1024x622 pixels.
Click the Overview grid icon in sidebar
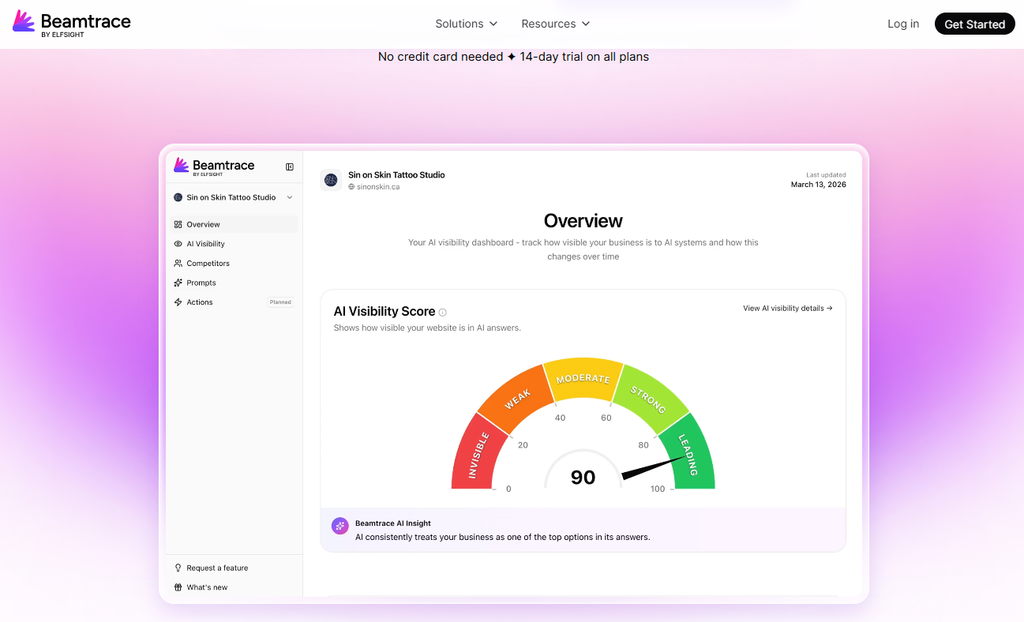pos(178,224)
